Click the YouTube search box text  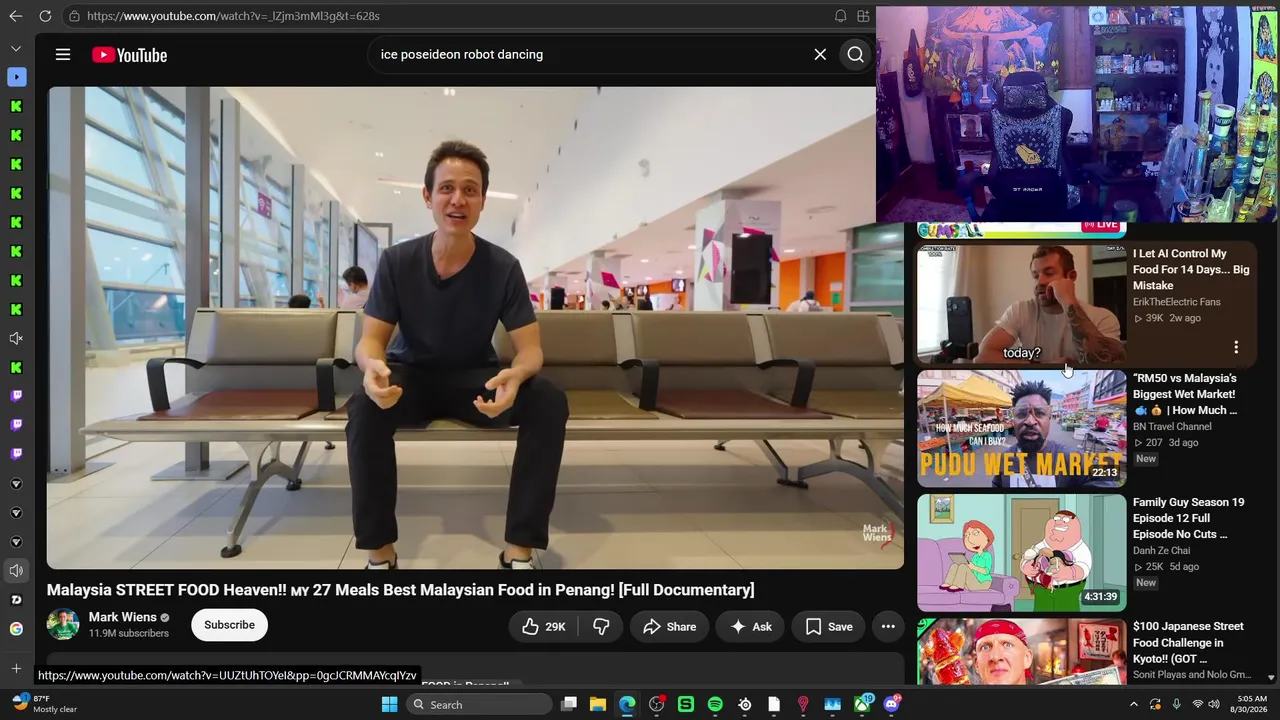point(462,55)
